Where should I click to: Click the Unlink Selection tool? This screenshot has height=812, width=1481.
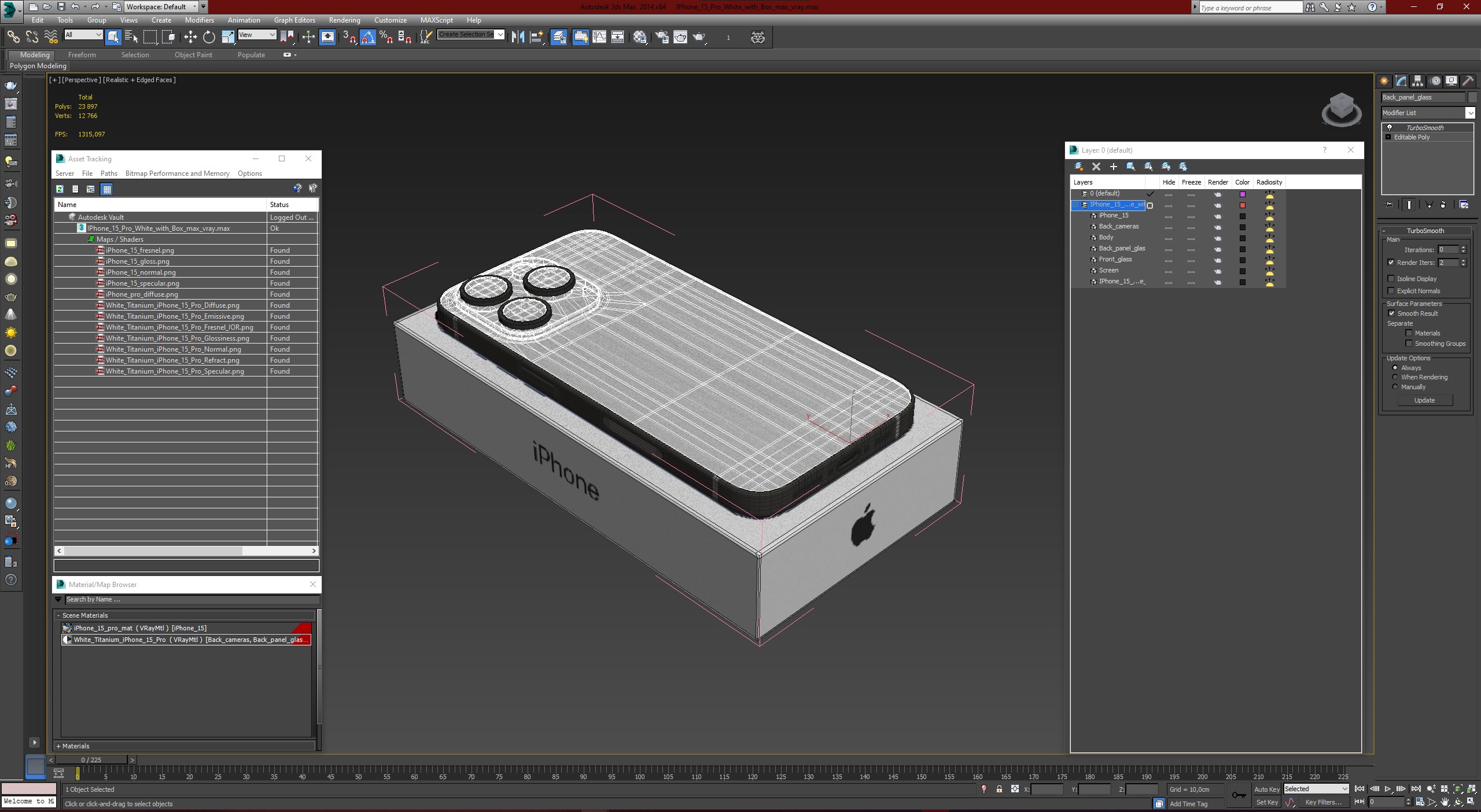click(x=32, y=37)
